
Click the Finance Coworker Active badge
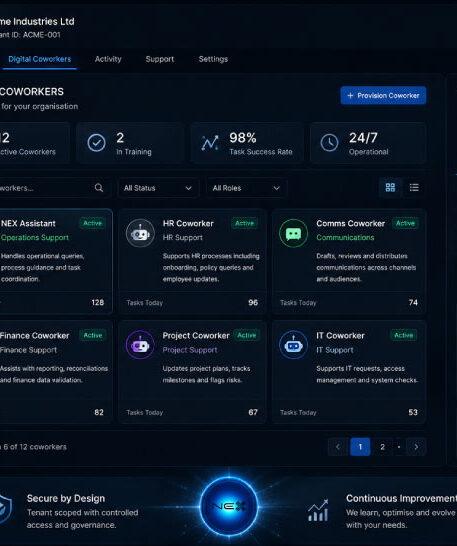tap(93, 335)
